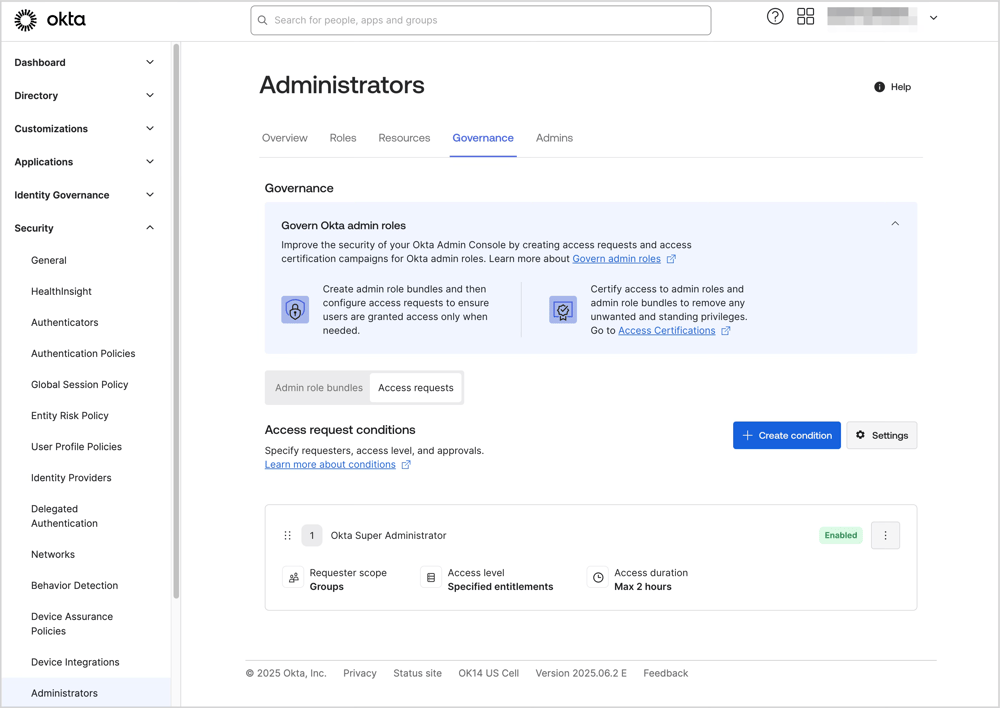This screenshot has height=708, width=1000.
Task: Open Learn more about conditions link
Action: 330,465
